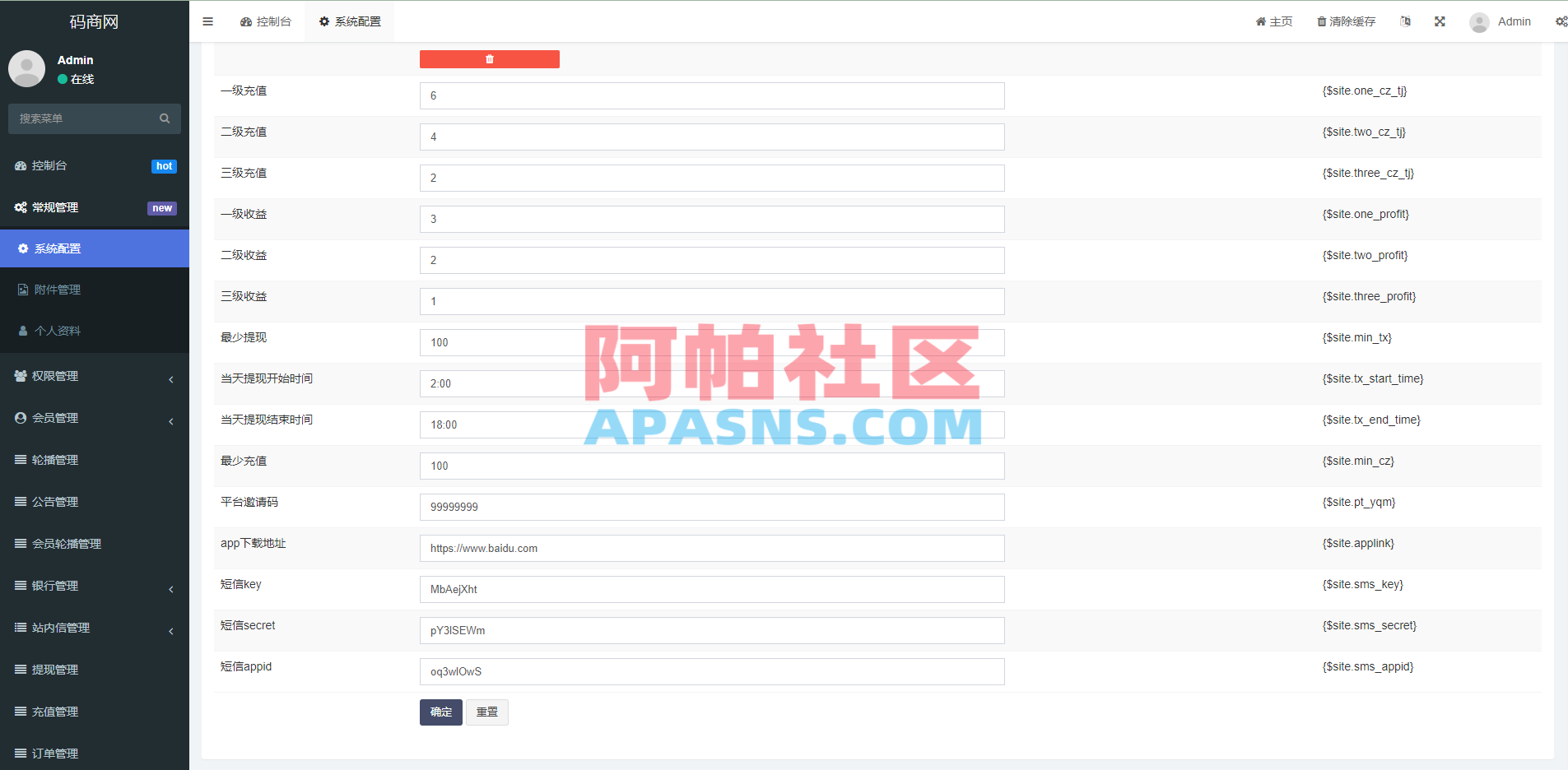The image size is (1568, 770).
Task: Click the 三级收益 input field
Action: point(712,301)
